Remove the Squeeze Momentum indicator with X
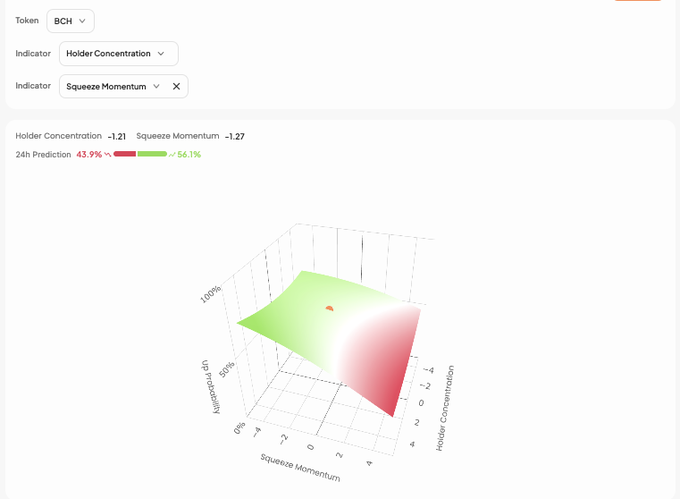This screenshot has width=680, height=499. (x=176, y=87)
